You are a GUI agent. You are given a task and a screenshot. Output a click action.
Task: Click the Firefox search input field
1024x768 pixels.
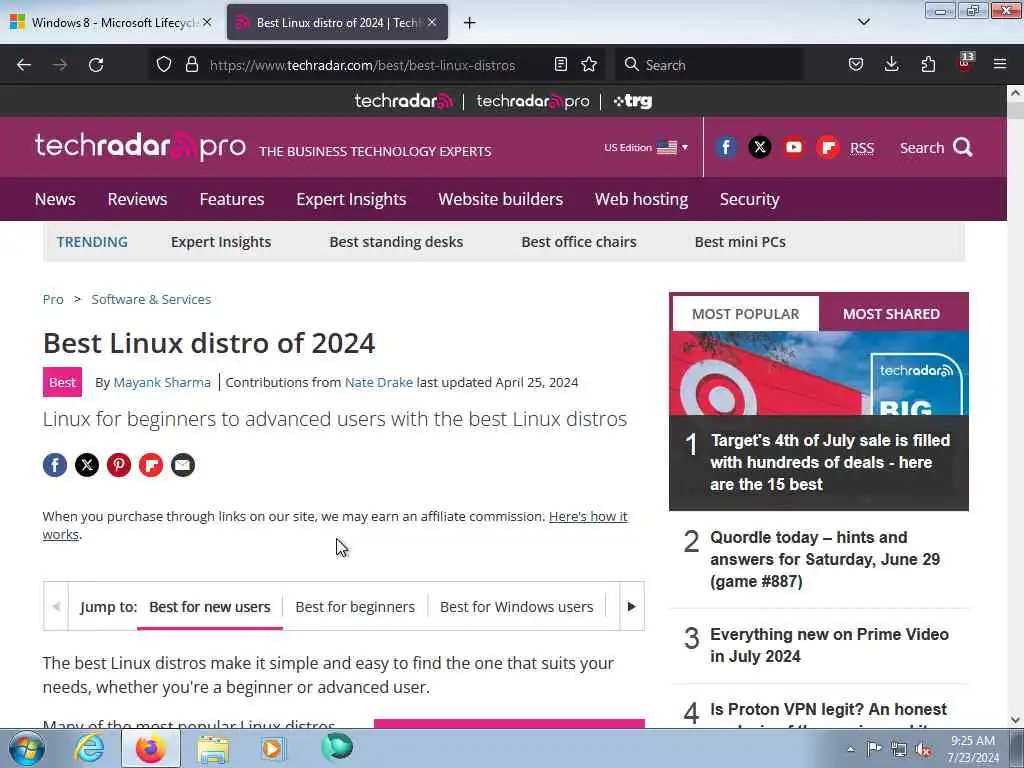click(709, 65)
